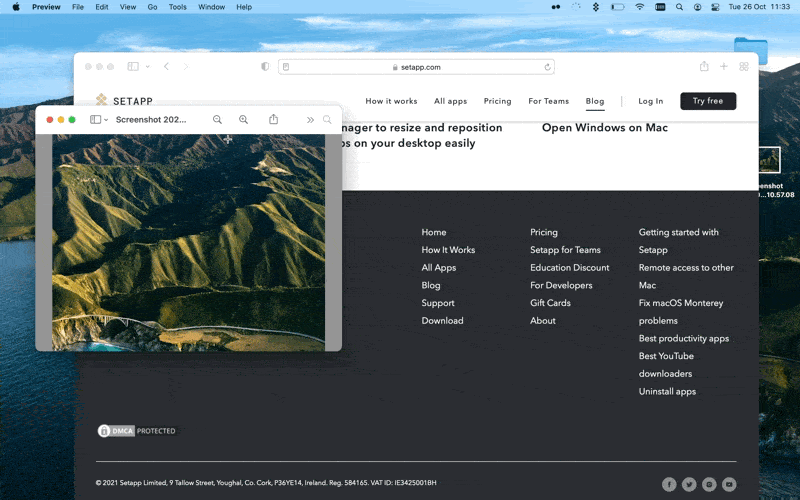Open the View menu
Image resolution: width=800 pixels, height=500 pixels.
coord(128,7)
